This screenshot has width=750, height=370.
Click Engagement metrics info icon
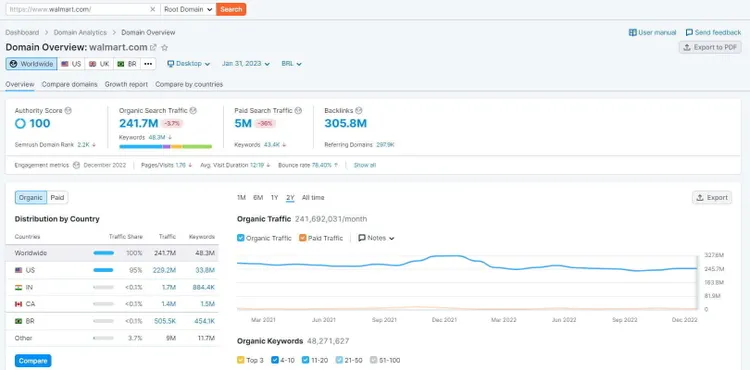click(76, 165)
